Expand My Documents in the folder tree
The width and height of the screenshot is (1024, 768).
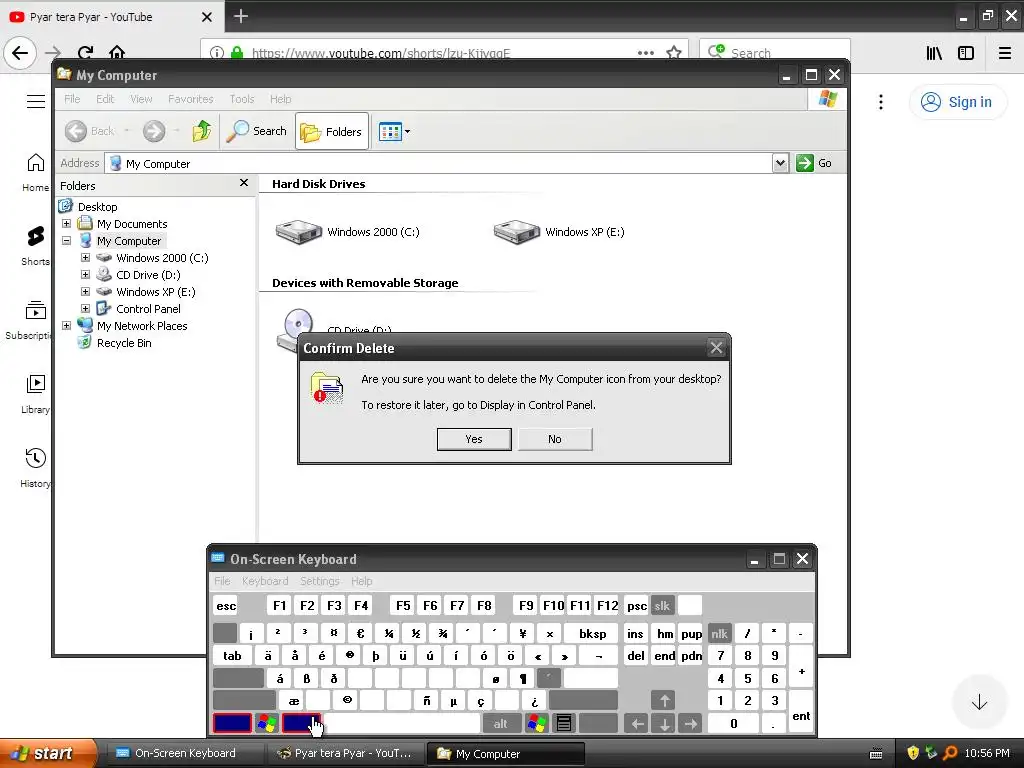point(66,223)
